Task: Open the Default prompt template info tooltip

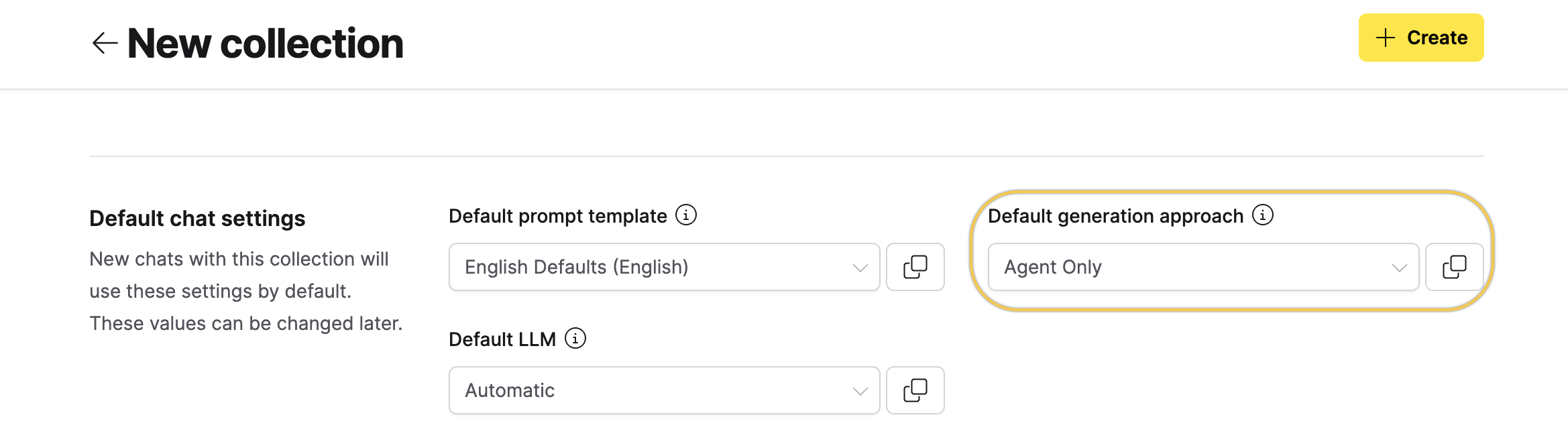Action: click(x=685, y=215)
